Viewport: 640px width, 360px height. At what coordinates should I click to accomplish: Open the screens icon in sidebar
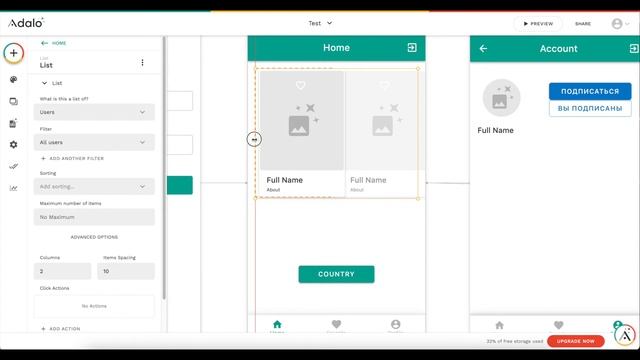13,101
